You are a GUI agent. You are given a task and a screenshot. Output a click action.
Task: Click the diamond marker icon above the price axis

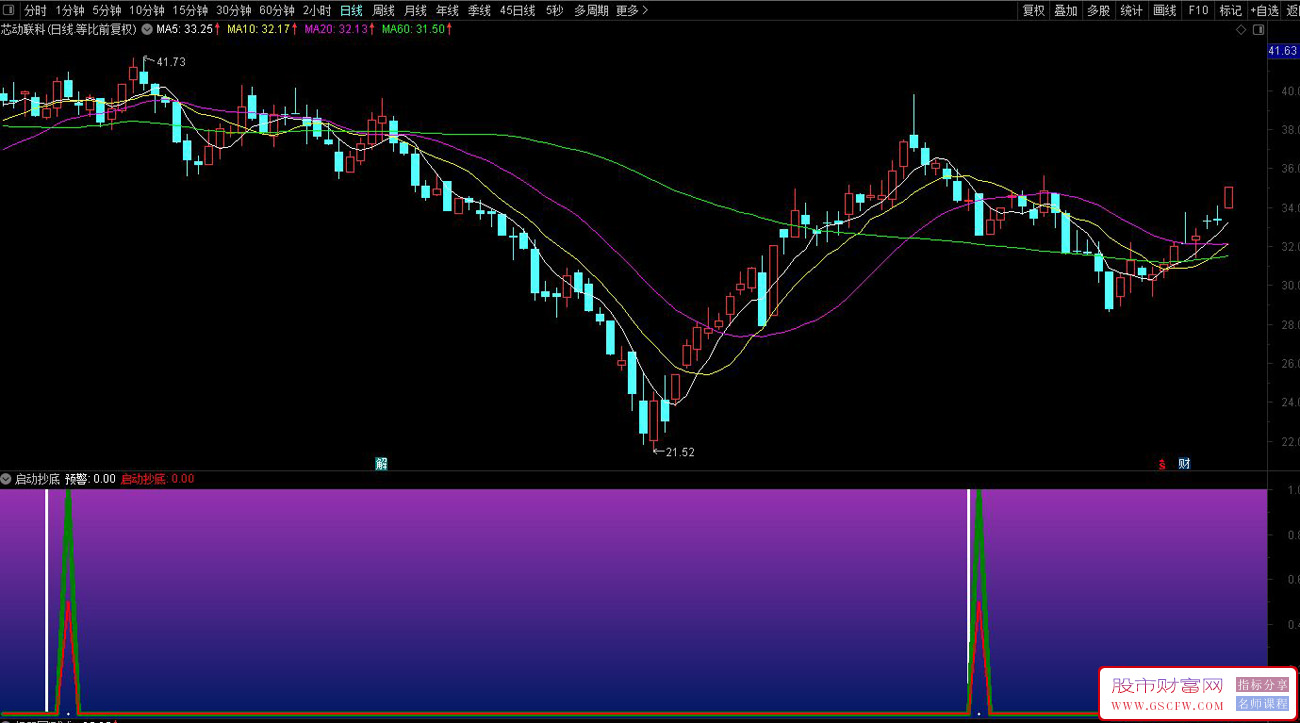pyautogui.click(x=1241, y=30)
